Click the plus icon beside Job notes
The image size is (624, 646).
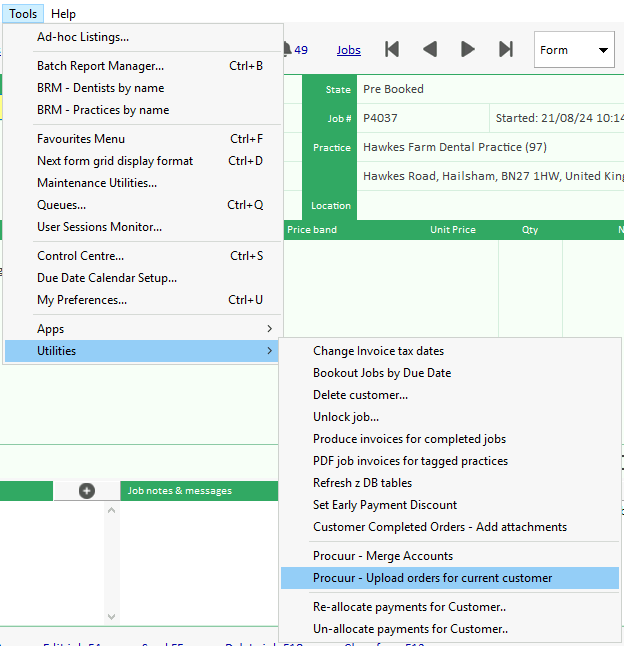pos(87,490)
